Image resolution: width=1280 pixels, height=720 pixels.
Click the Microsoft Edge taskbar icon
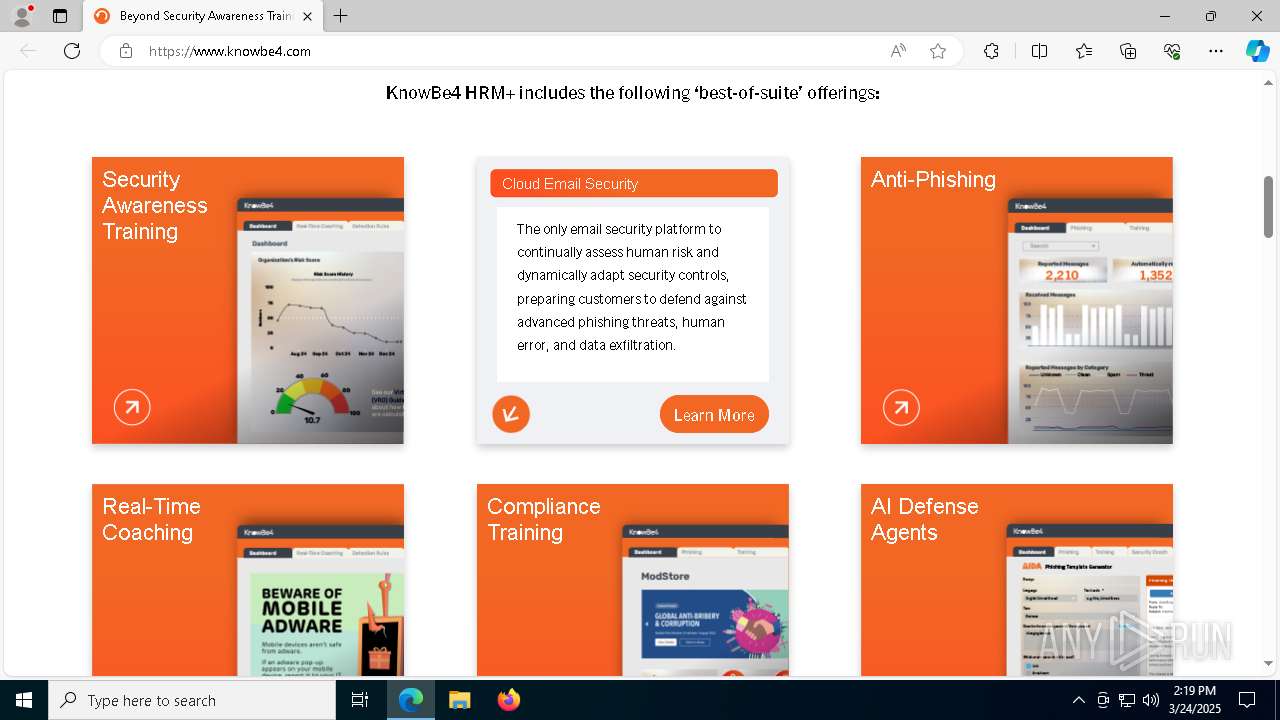click(411, 700)
